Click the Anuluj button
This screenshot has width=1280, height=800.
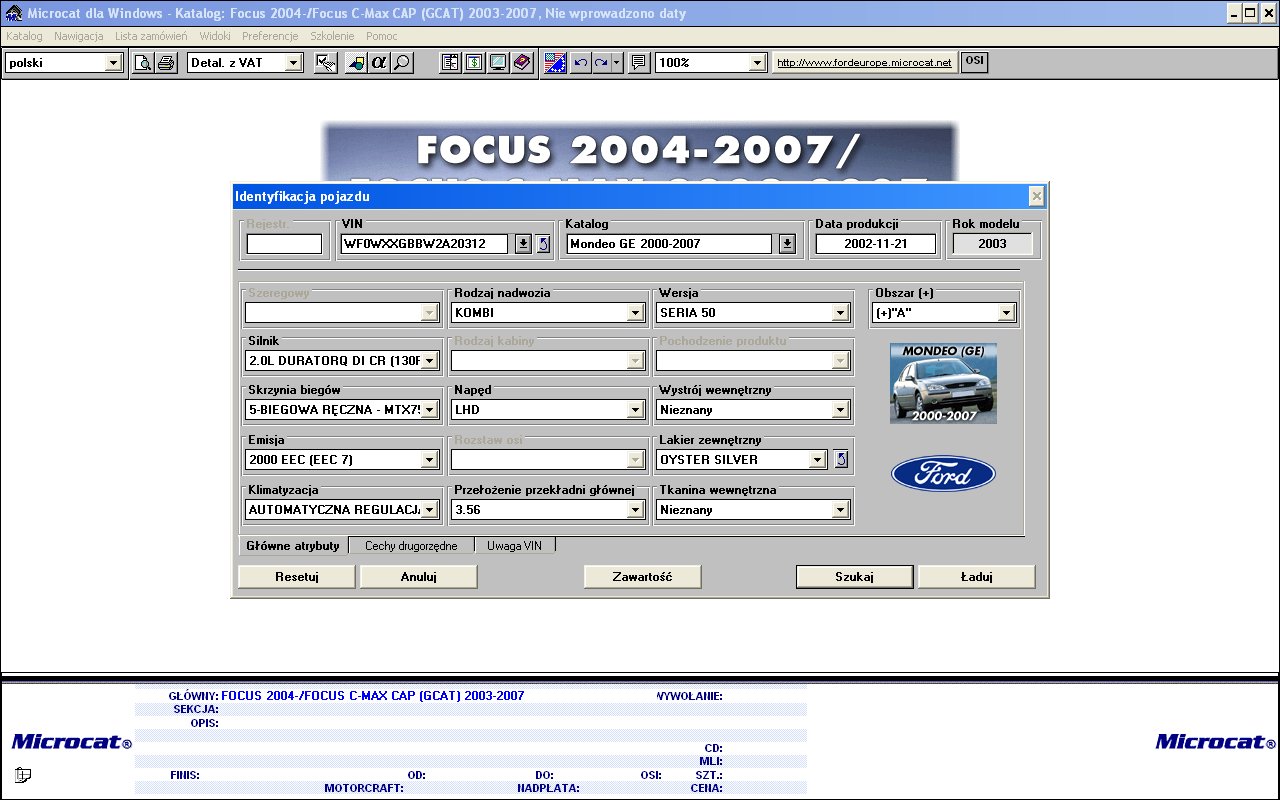pyautogui.click(x=419, y=577)
